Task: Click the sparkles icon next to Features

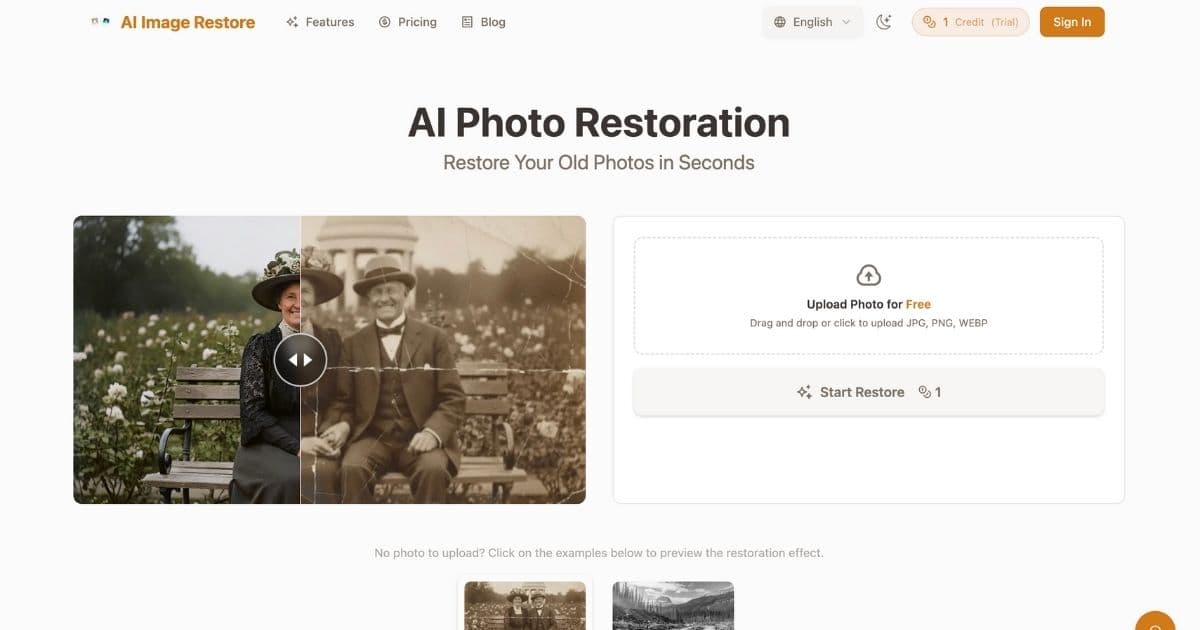Action: click(x=291, y=21)
